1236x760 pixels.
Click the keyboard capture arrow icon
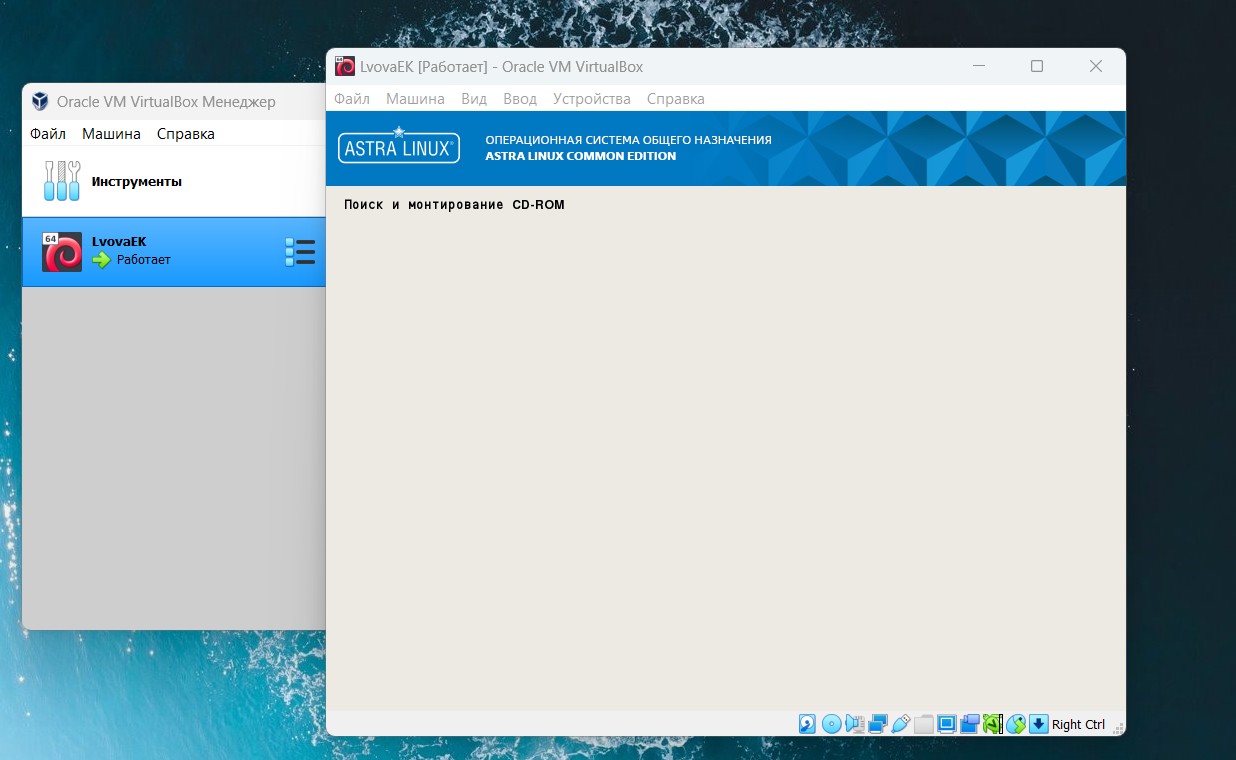(1039, 724)
